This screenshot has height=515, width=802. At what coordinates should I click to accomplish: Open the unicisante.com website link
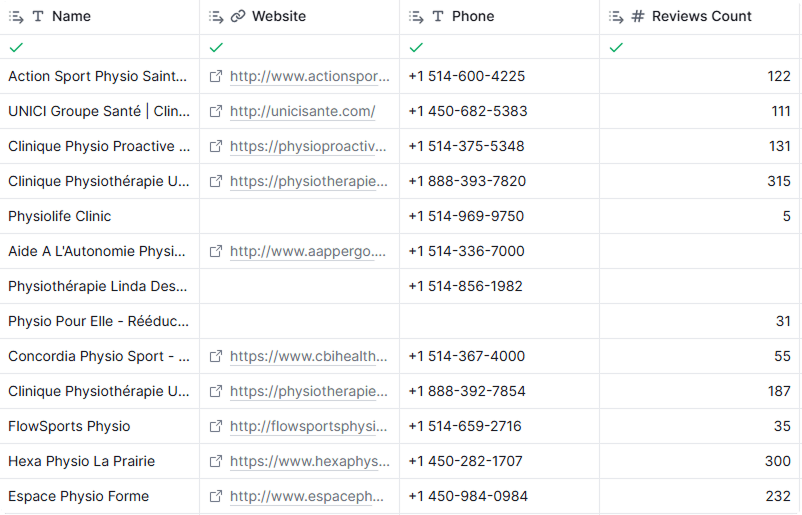[x=302, y=112]
